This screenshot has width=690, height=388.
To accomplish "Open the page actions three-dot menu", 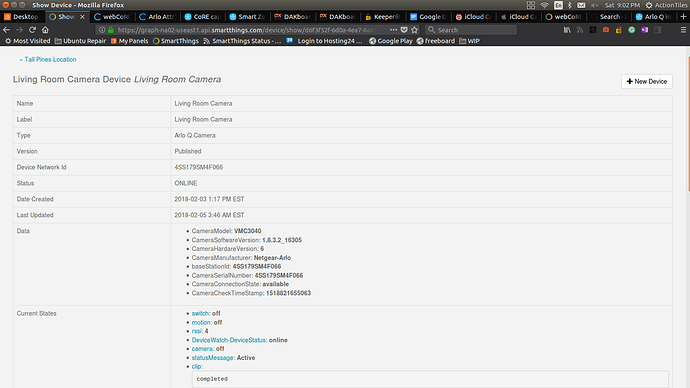I will pos(393,30).
